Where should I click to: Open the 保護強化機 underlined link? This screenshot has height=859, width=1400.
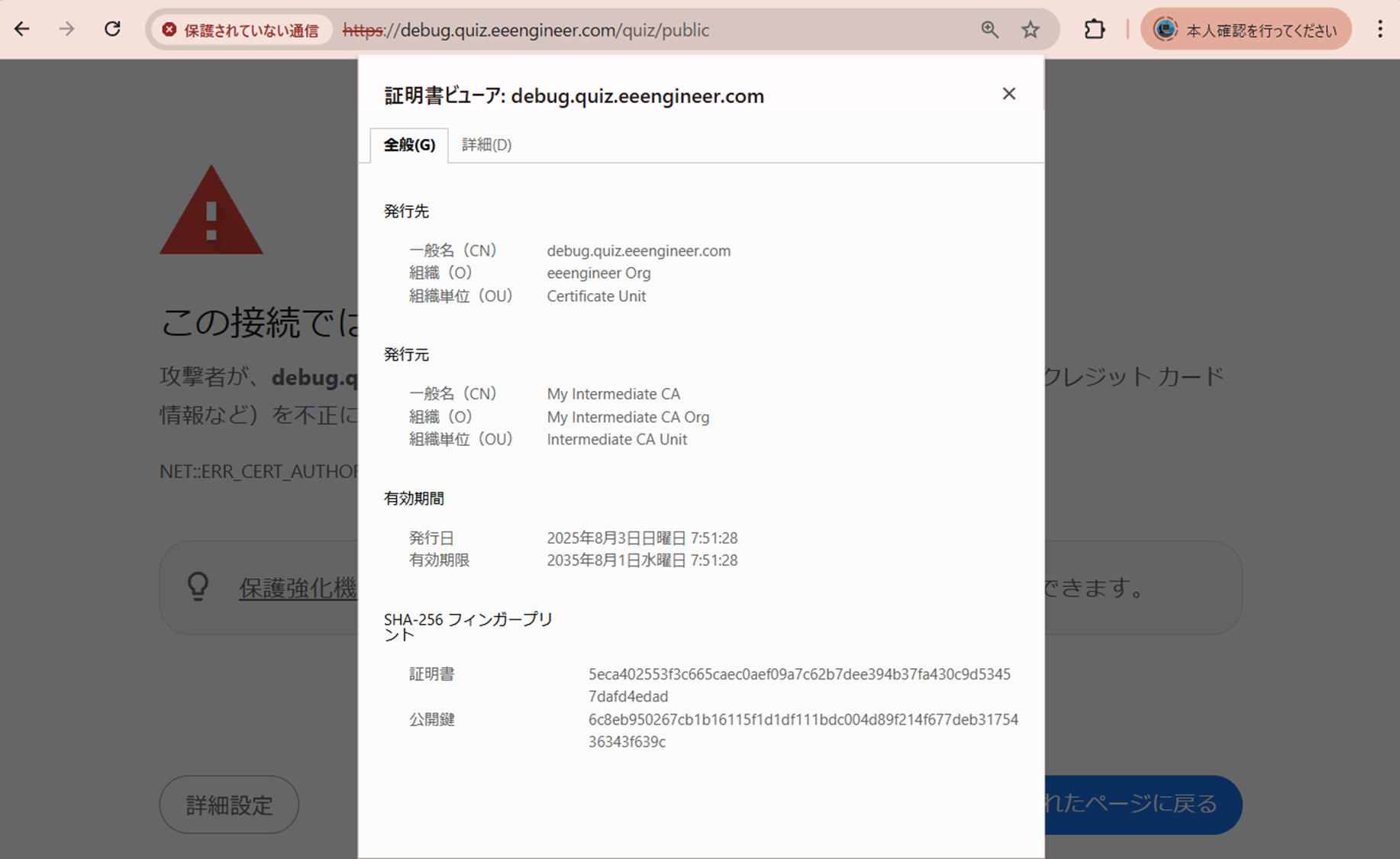point(299,588)
